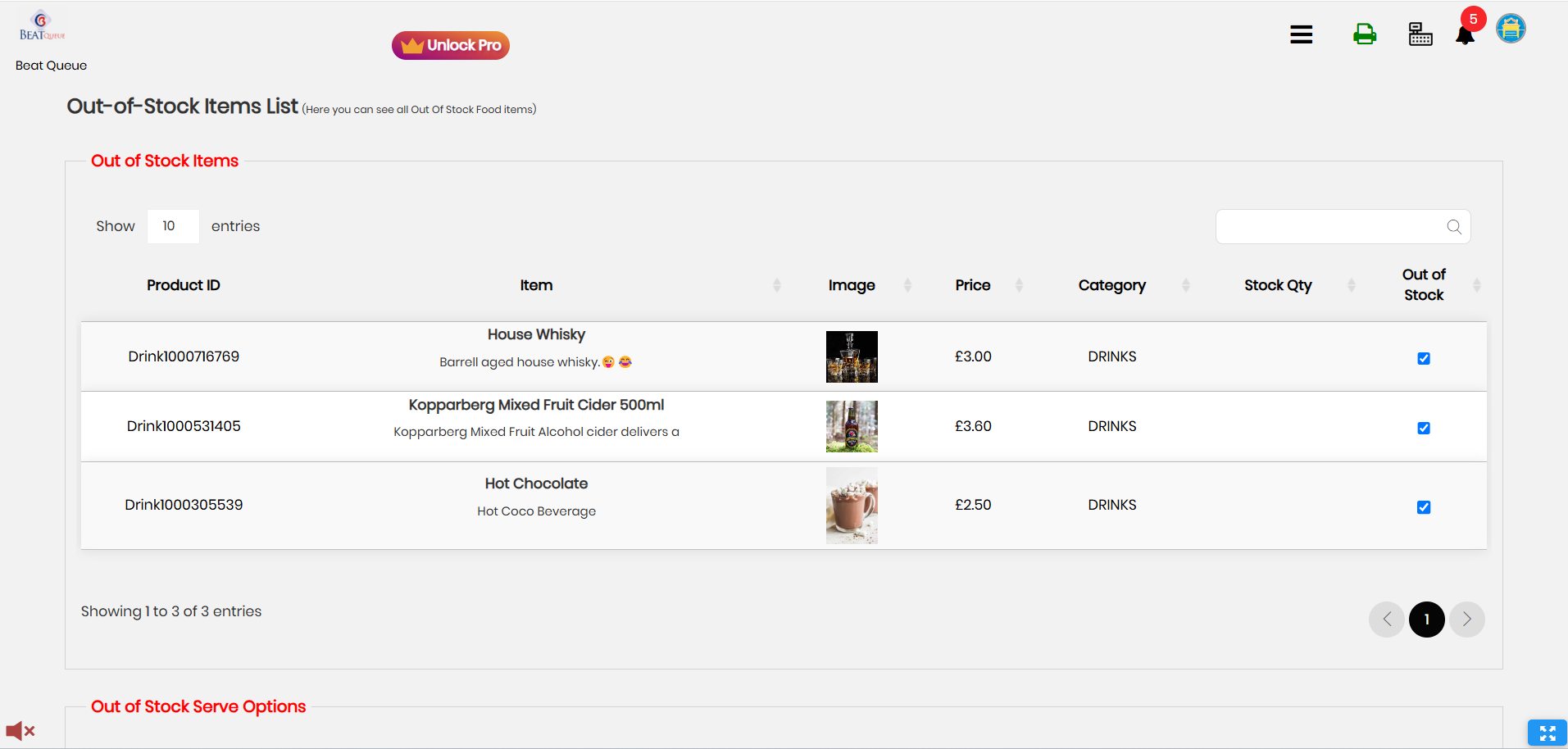Uncheck out of stock for Kopparberg Cider
This screenshot has height=749, width=1568.
tap(1423, 428)
